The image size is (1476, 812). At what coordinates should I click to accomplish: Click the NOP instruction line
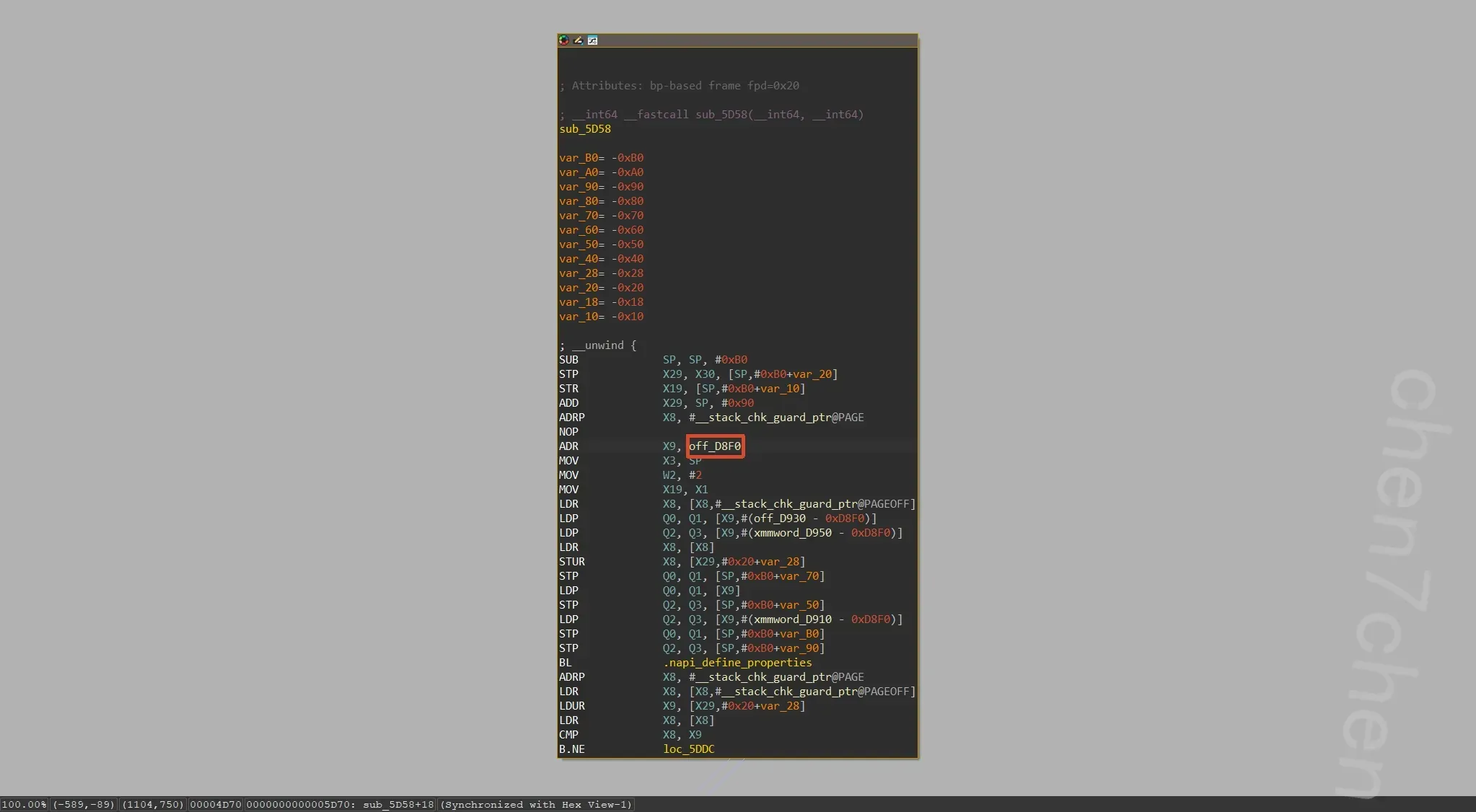click(568, 432)
